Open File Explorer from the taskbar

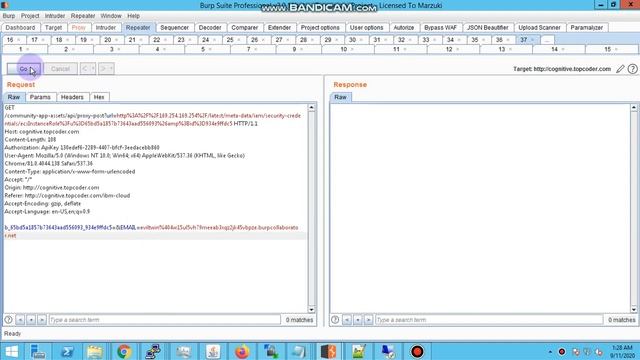tap(95, 351)
